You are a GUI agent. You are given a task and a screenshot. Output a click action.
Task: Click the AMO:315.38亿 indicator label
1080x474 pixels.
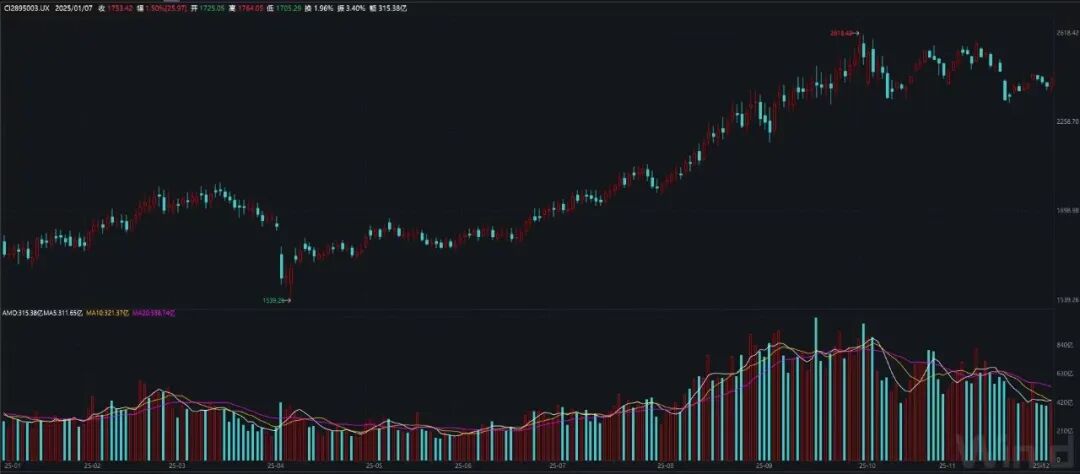click(x=23, y=312)
